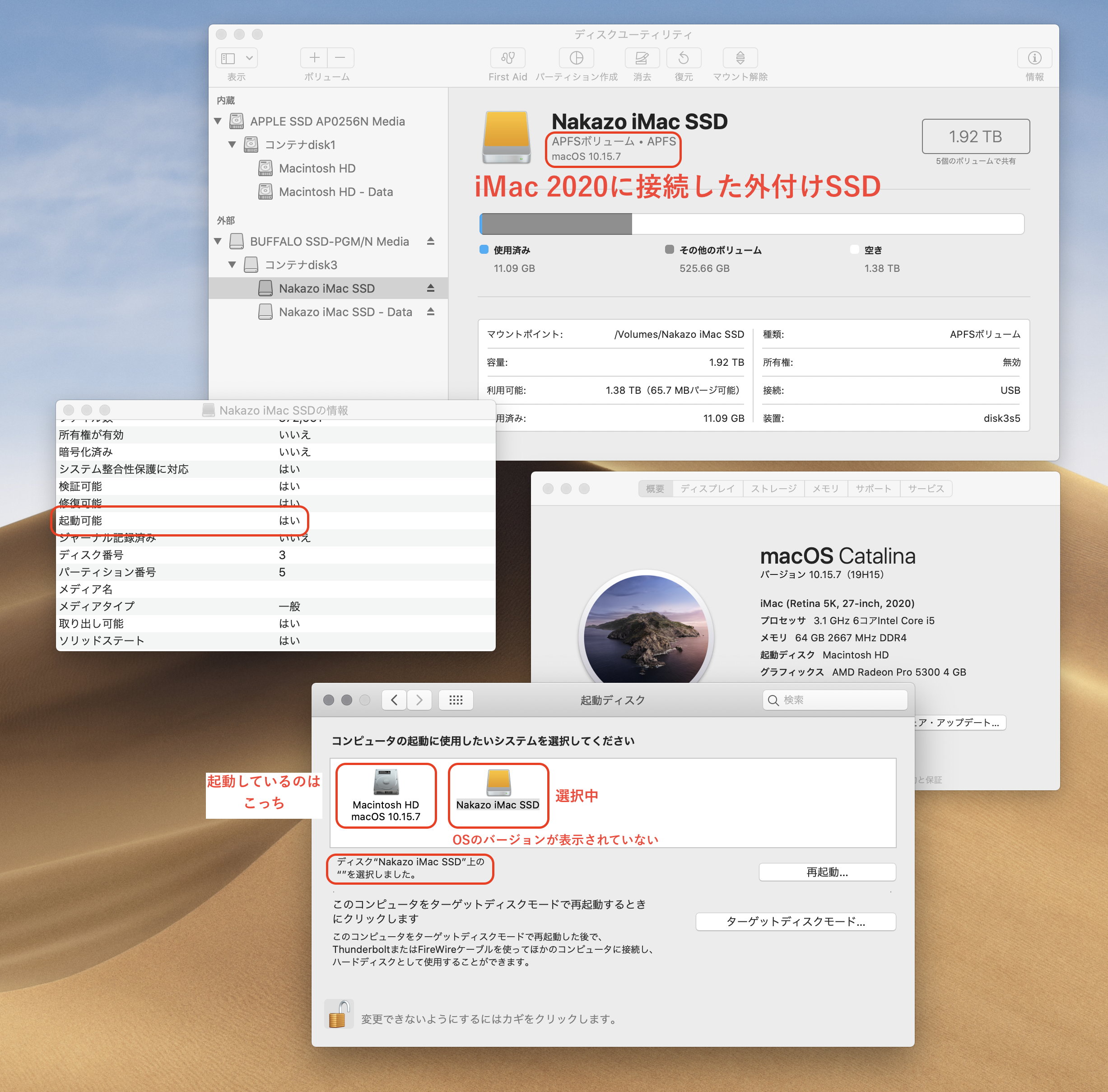The width and height of the screenshot is (1108, 1092).
Task: Click the Partition toolbar icon
Action: (577, 57)
